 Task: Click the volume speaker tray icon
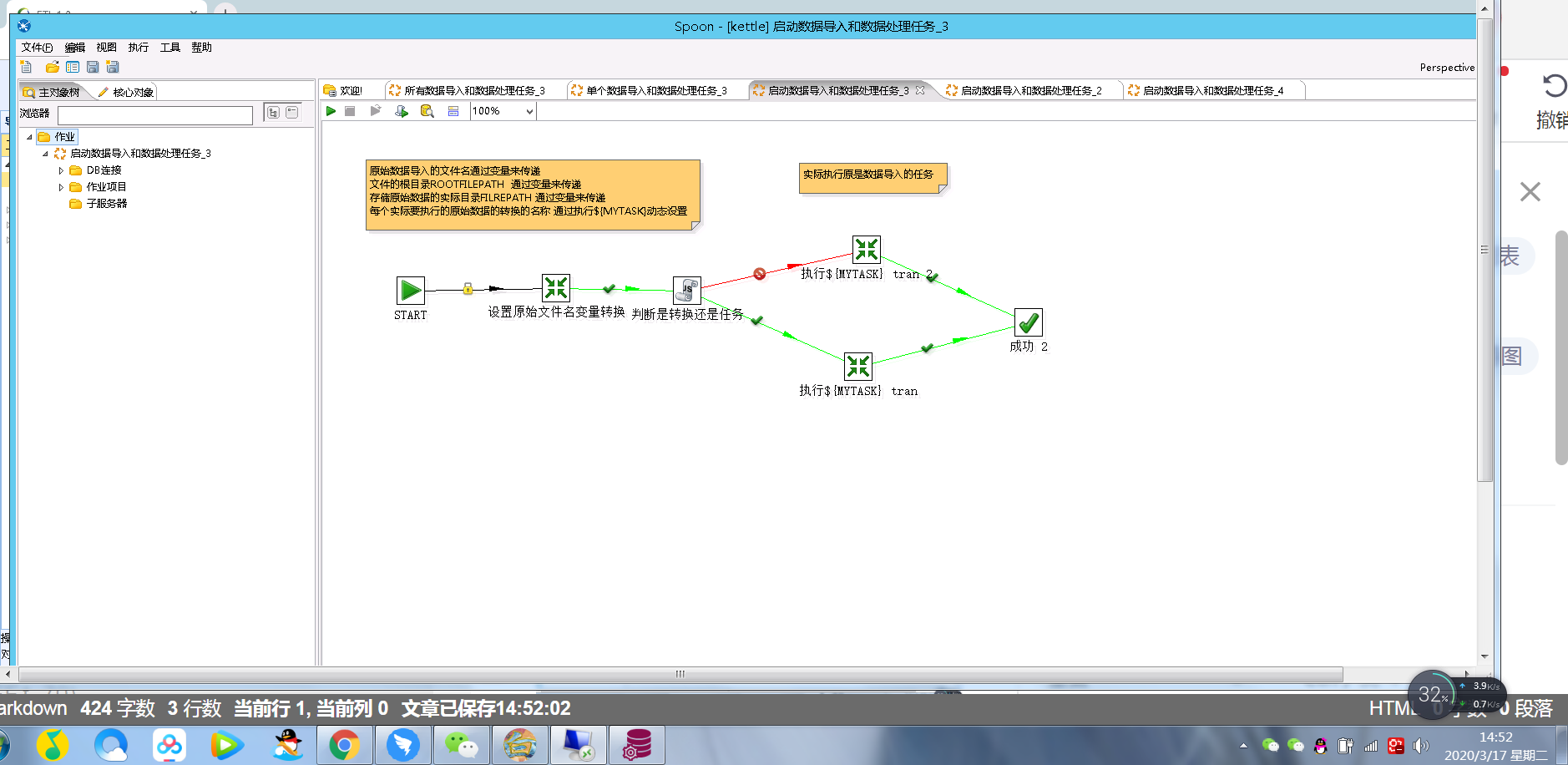tap(1420, 746)
